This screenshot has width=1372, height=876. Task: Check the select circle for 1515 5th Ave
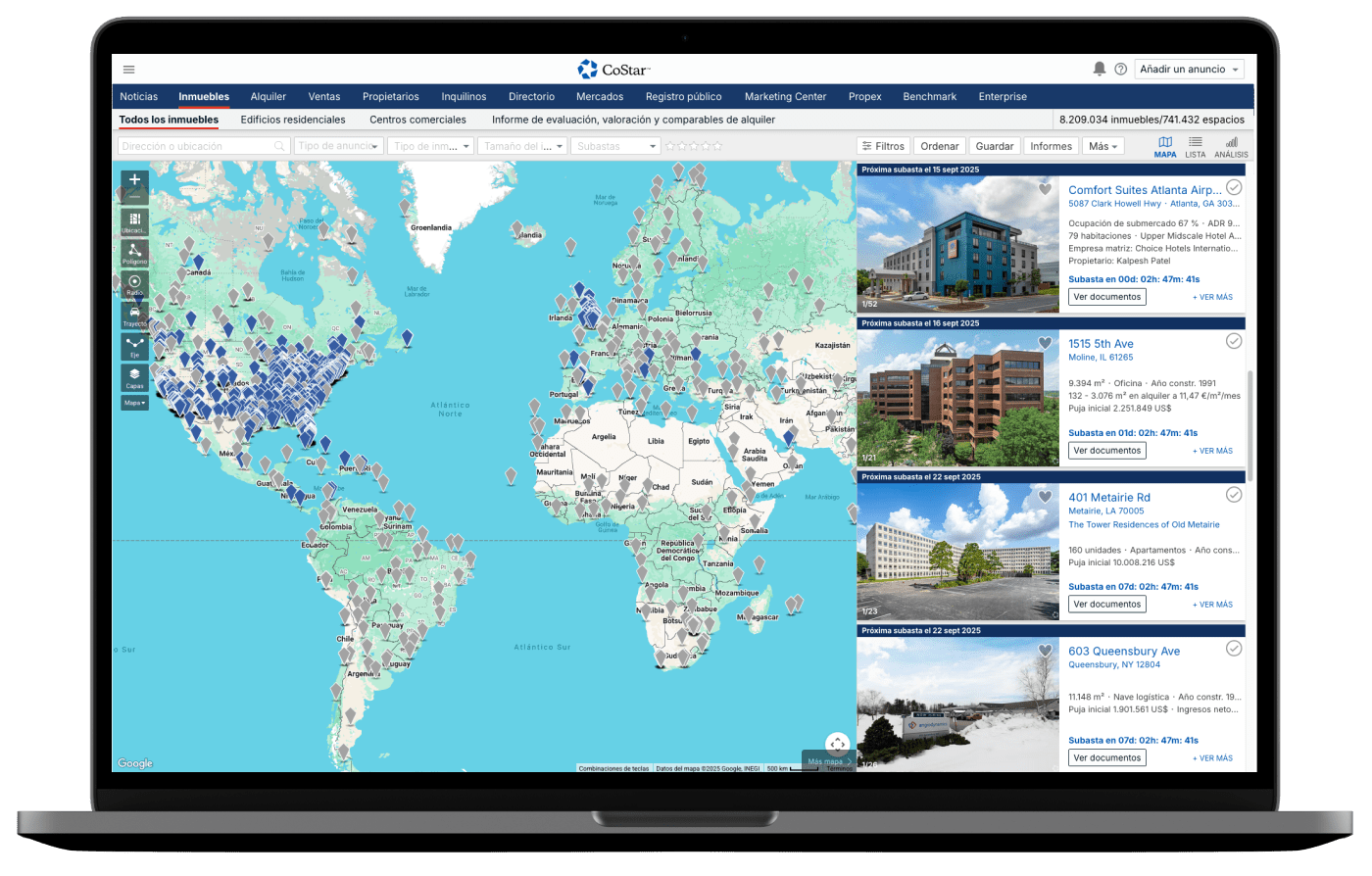[x=1234, y=341]
